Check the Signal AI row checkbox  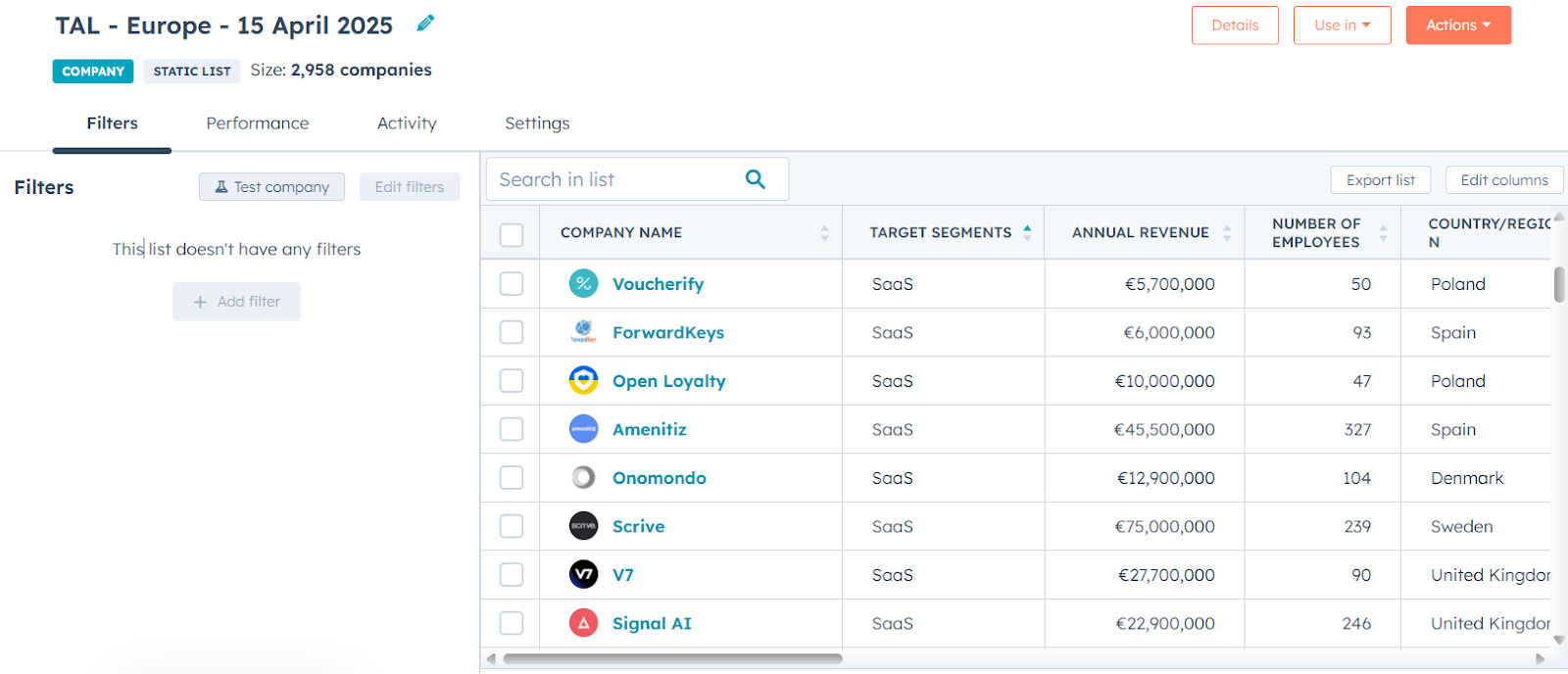pos(512,623)
